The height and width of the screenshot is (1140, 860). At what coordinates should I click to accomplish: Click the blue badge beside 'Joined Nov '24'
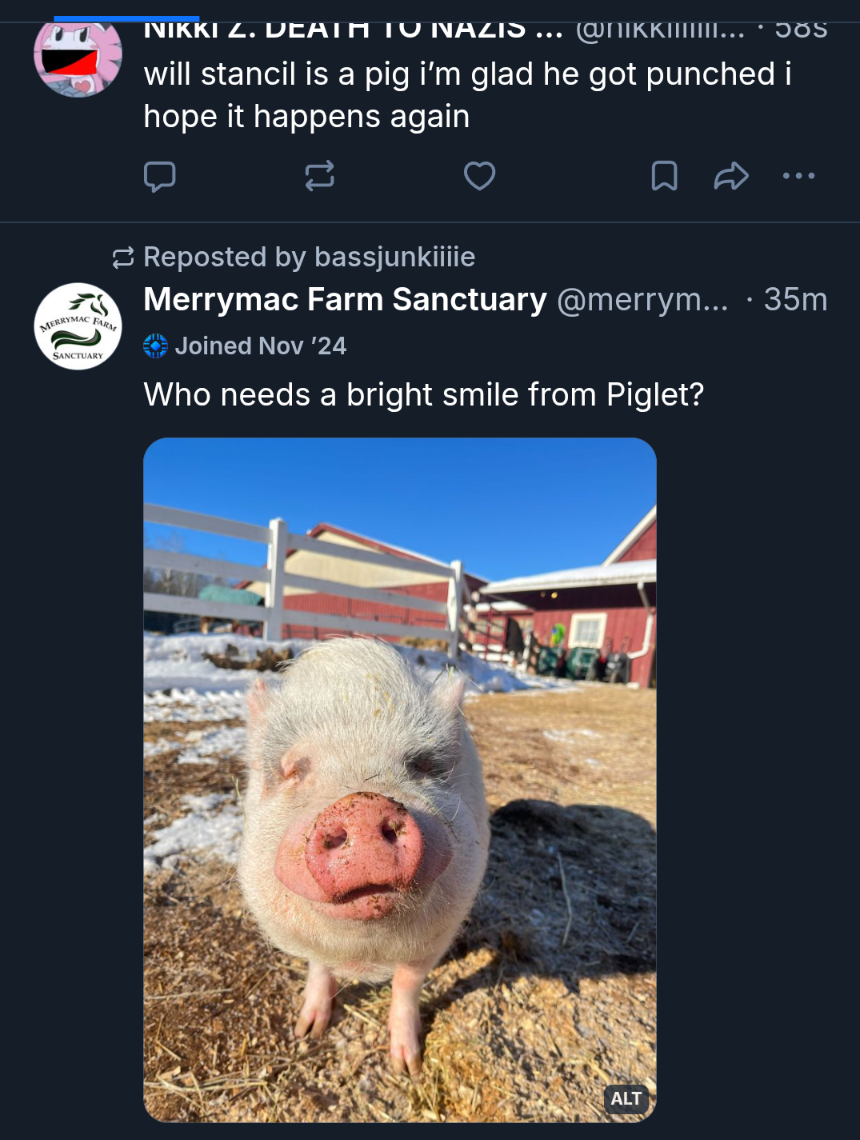tap(155, 346)
